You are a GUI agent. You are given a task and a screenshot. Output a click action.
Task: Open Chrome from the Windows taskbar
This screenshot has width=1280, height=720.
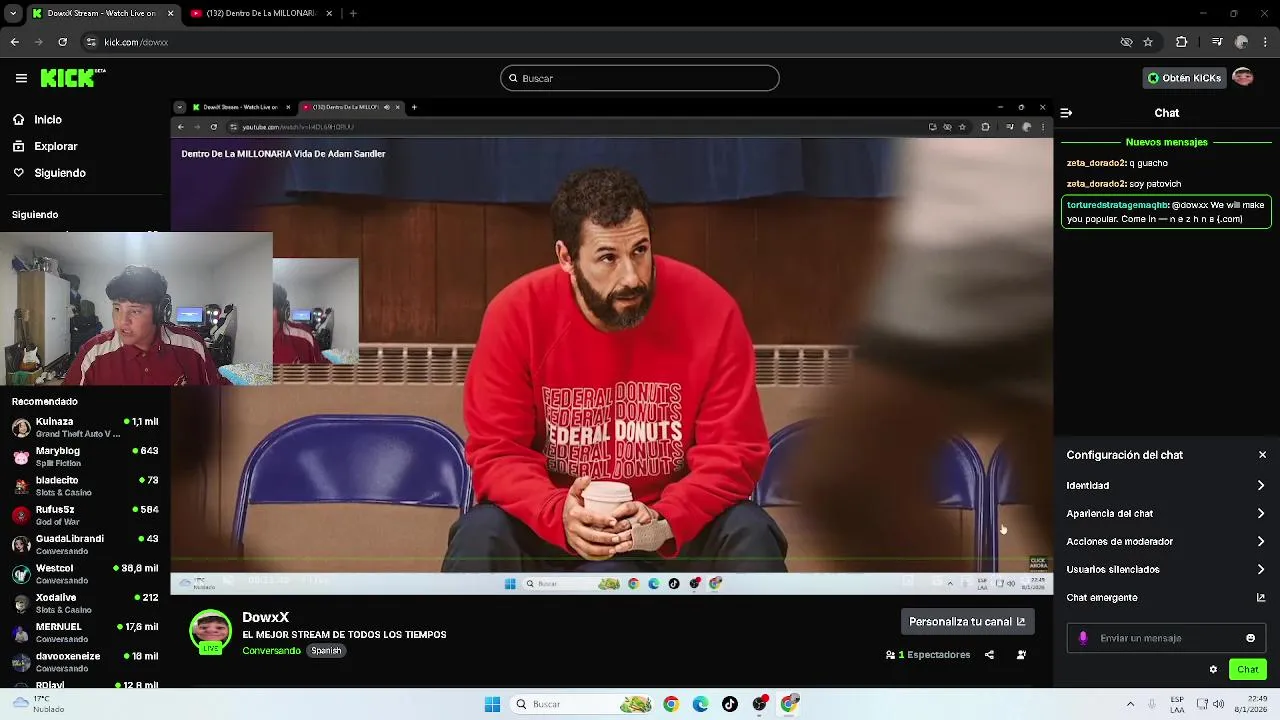pos(671,704)
